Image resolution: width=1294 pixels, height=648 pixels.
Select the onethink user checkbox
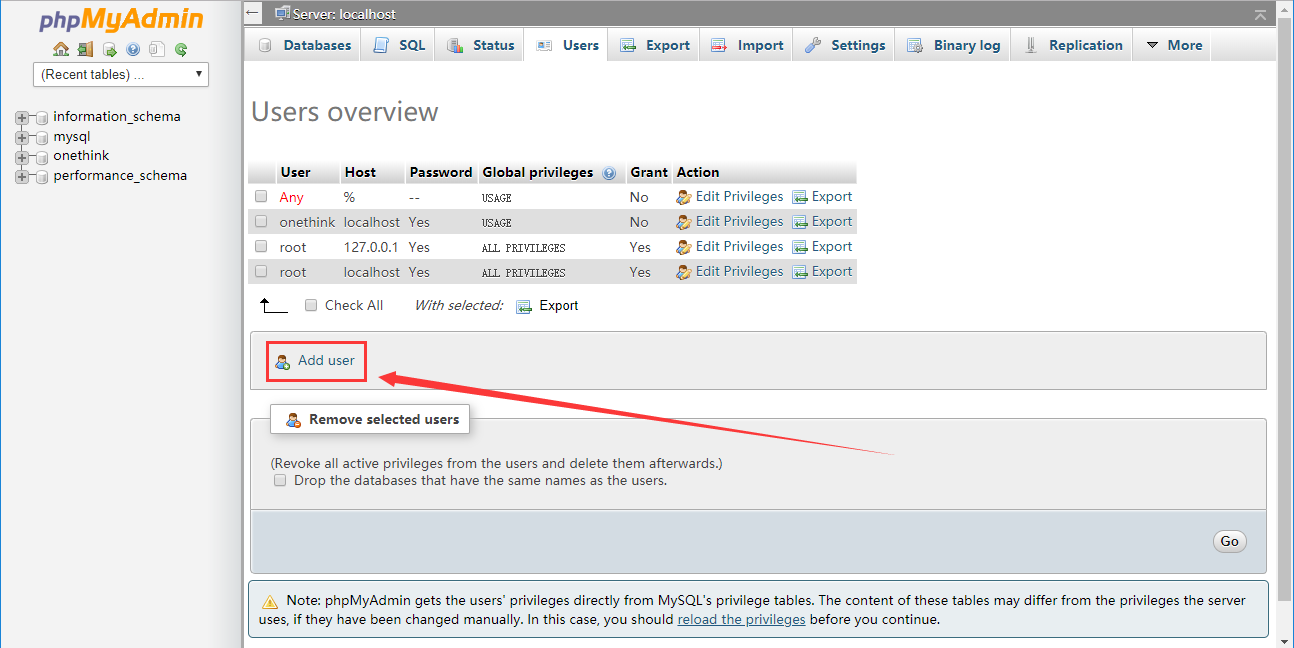click(x=261, y=222)
